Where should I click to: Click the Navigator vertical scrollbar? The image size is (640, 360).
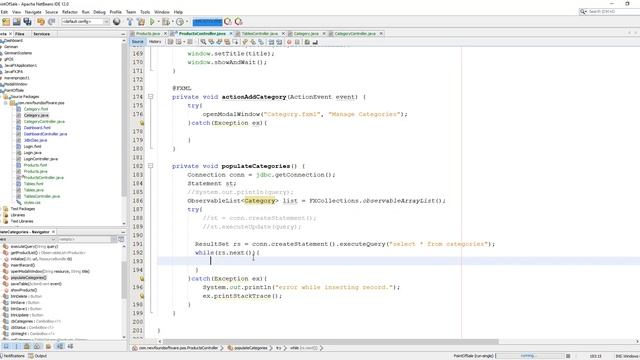tap(124, 280)
